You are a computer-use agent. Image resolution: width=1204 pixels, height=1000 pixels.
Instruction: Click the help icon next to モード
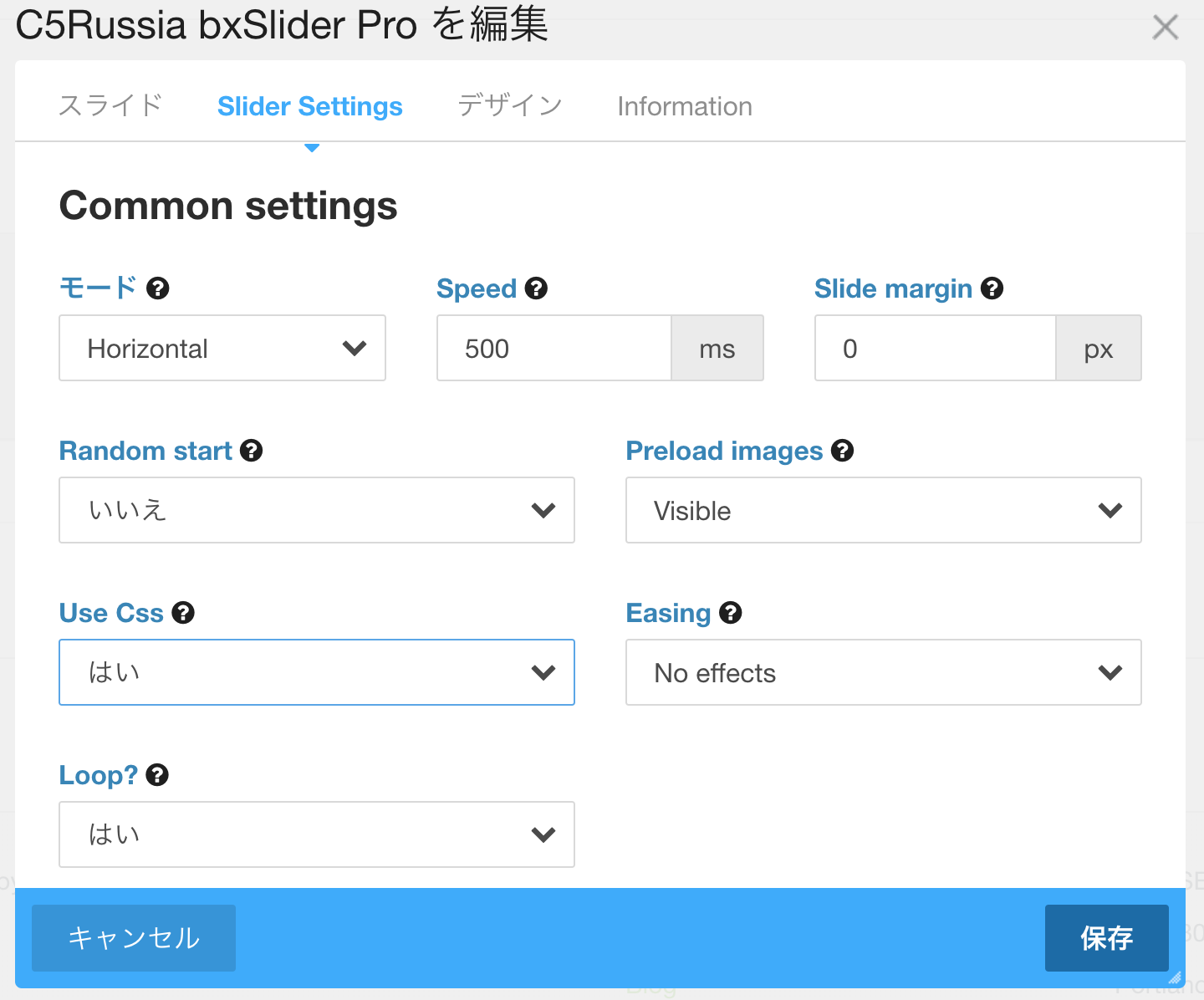click(158, 288)
